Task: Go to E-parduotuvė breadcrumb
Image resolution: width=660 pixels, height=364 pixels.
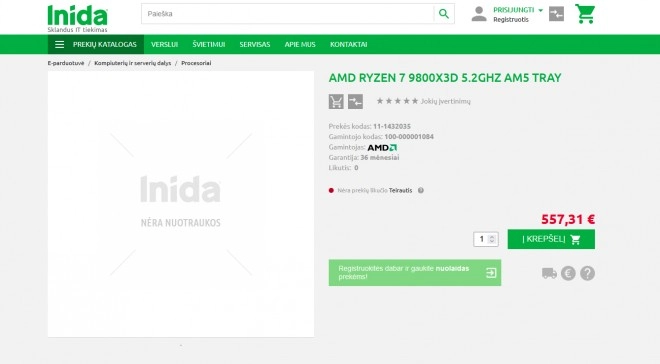Action: click(66, 63)
